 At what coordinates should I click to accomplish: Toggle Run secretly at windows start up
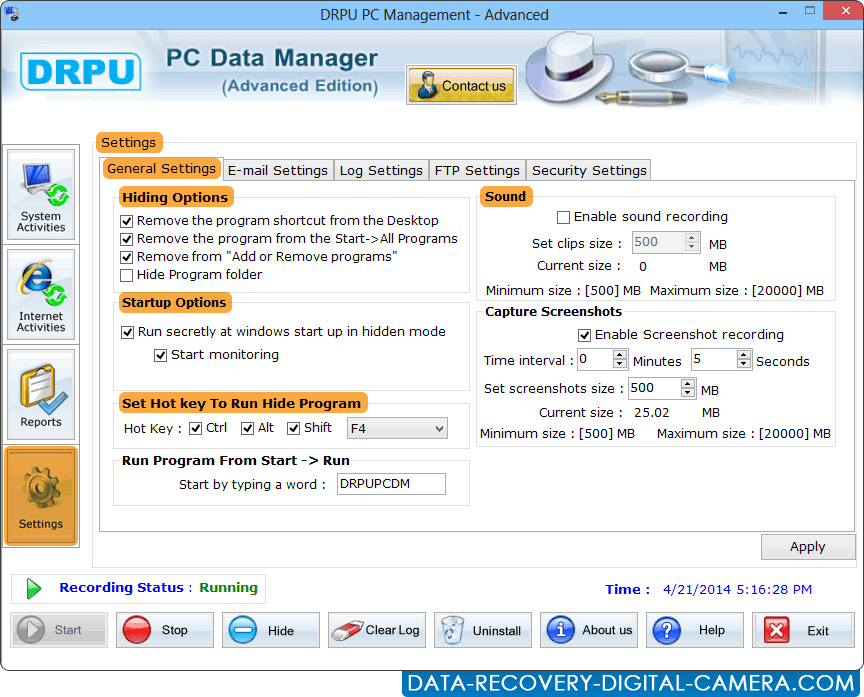pyautogui.click(x=127, y=332)
